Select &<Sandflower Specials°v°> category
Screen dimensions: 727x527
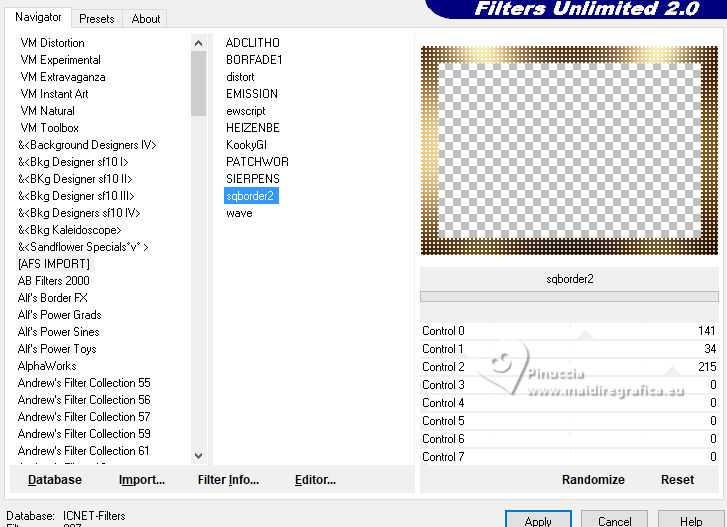pyautogui.click(x=83, y=247)
